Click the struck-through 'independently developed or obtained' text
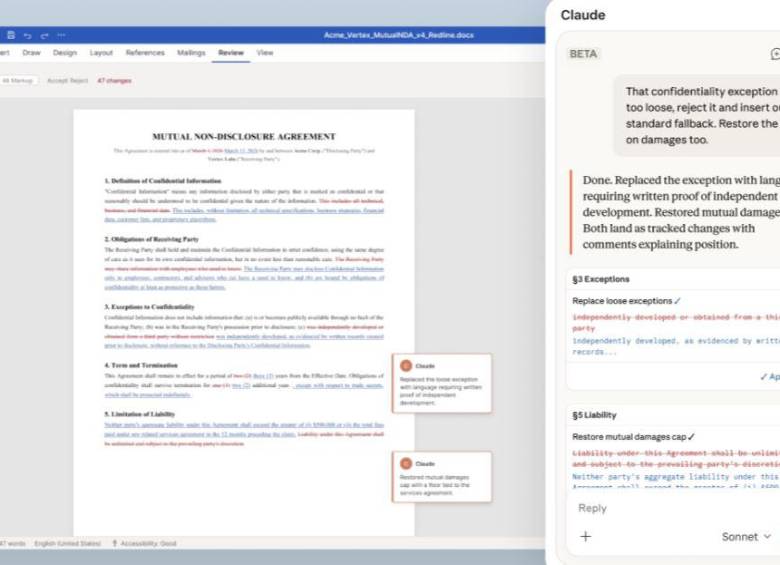The height and width of the screenshot is (565, 780). point(676,322)
